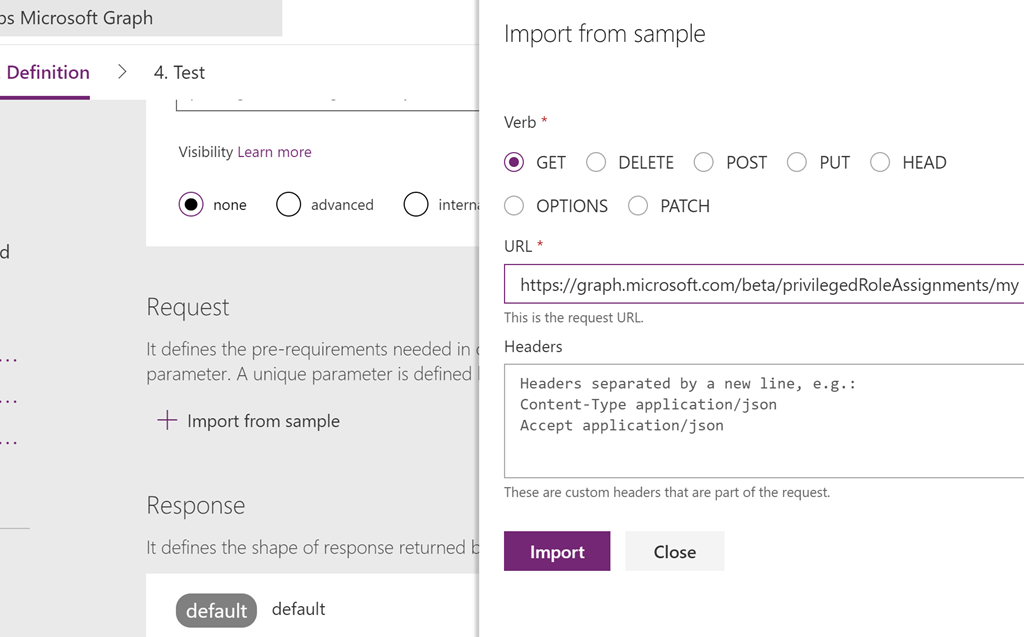The image size is (1024, 637).
Task: Select the OPTIONS verb radio button
Action: 514,206
